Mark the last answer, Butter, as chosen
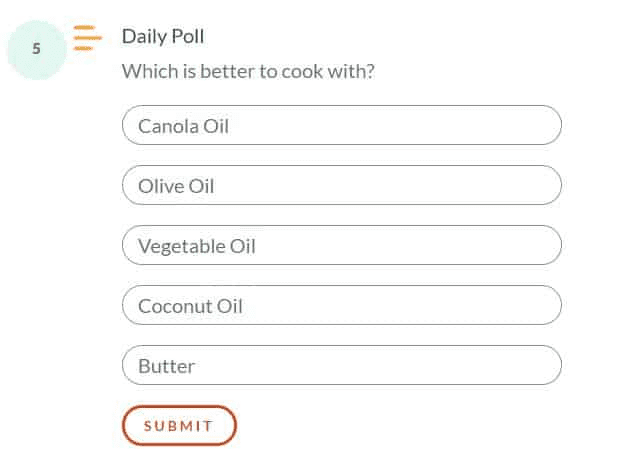 click(342, 365)
